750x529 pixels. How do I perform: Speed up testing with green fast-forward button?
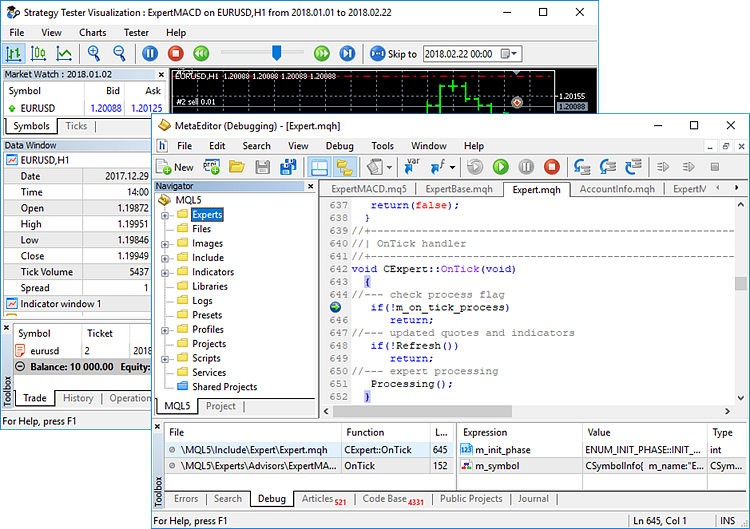(322, 54)
